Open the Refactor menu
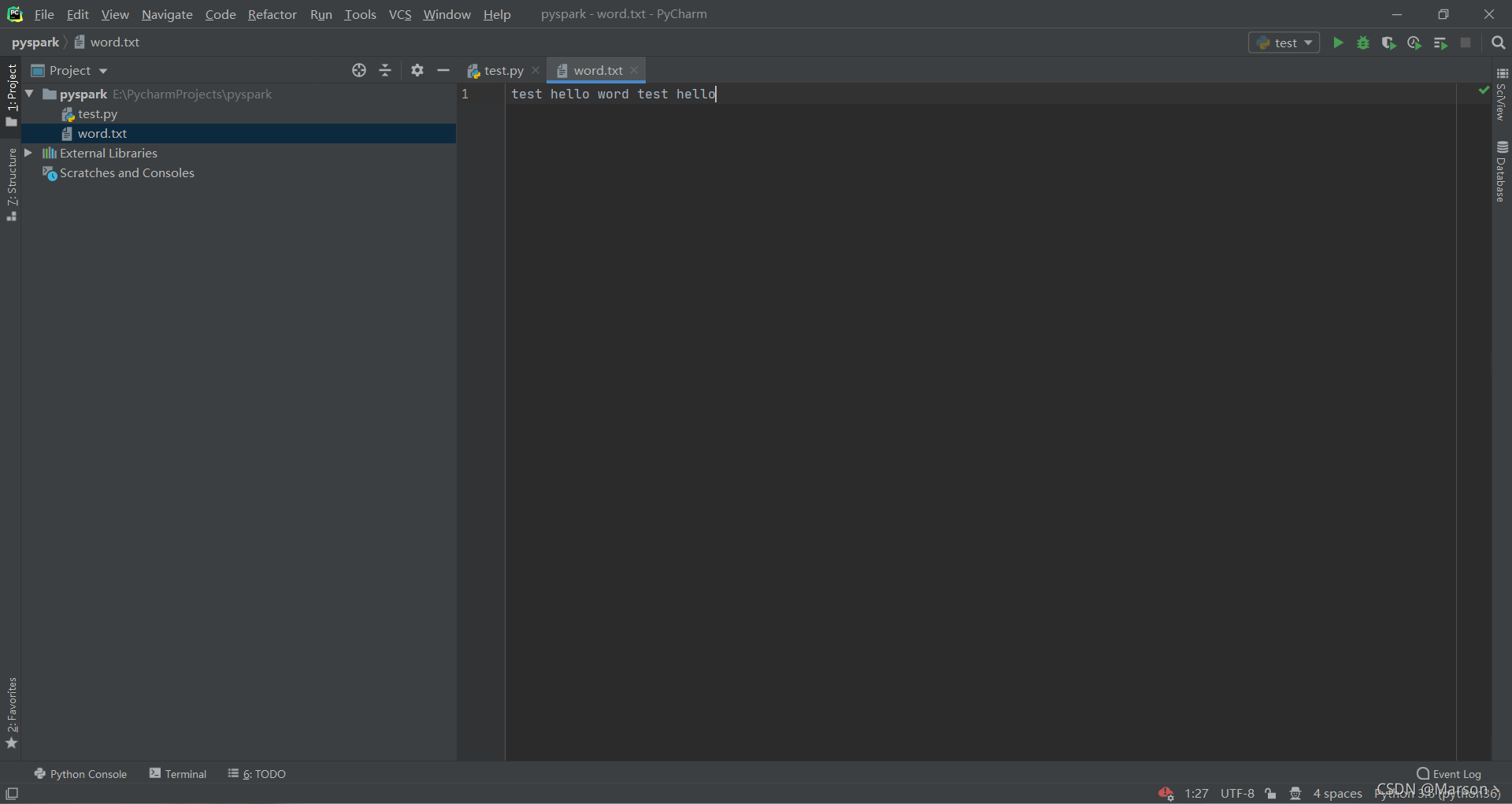1512x804 pixels. pyautogui.click(x=272, y=14)
